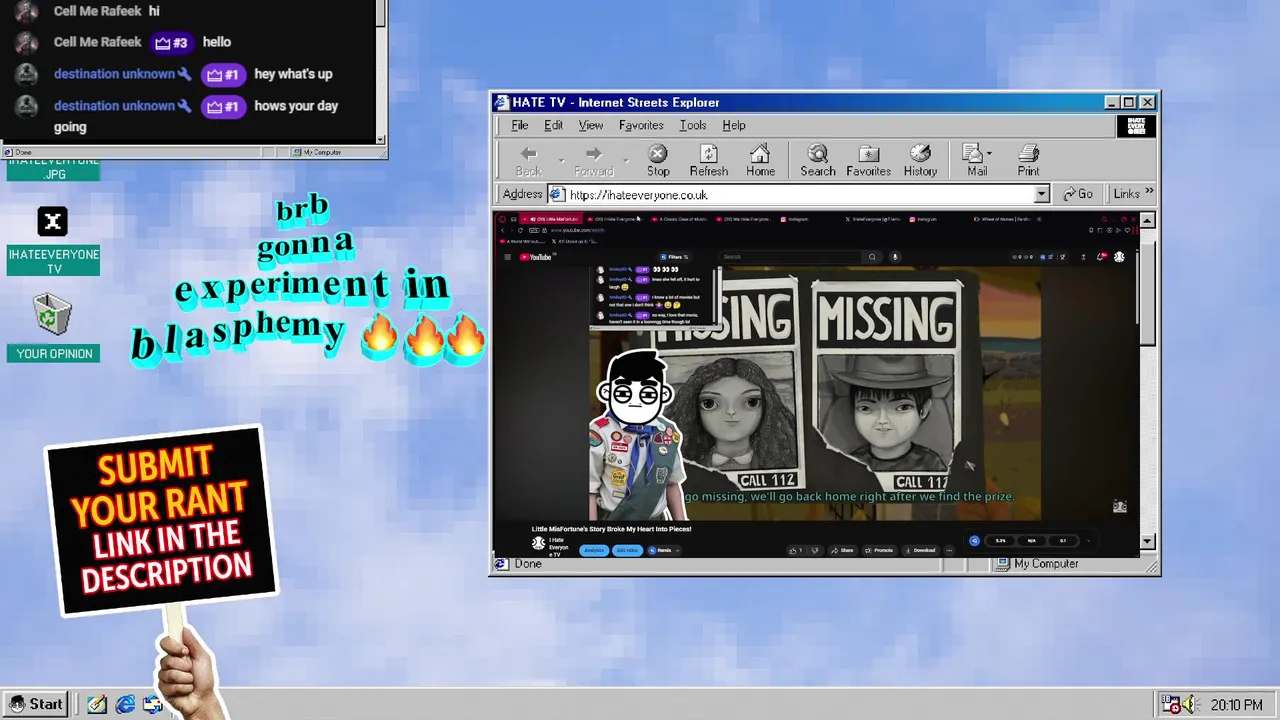Viewport: 1280px width, 720px height.
Task: Click the notepad quick launch icon
Action: tap(96, 704)
